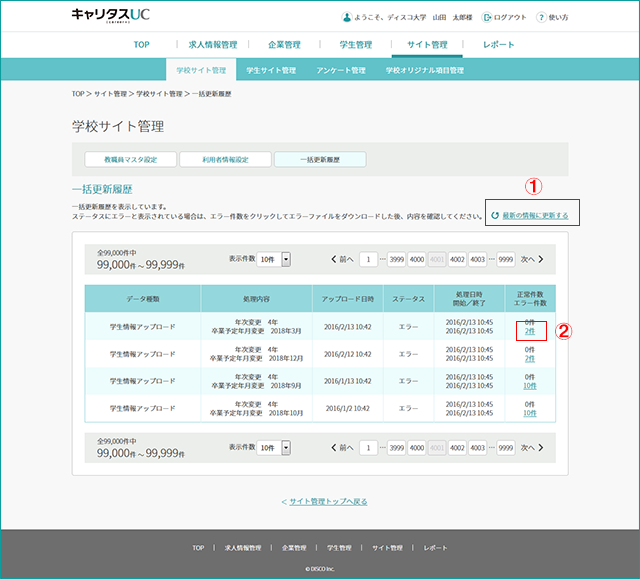Click footer サイト管理 link

pos(387,548)
